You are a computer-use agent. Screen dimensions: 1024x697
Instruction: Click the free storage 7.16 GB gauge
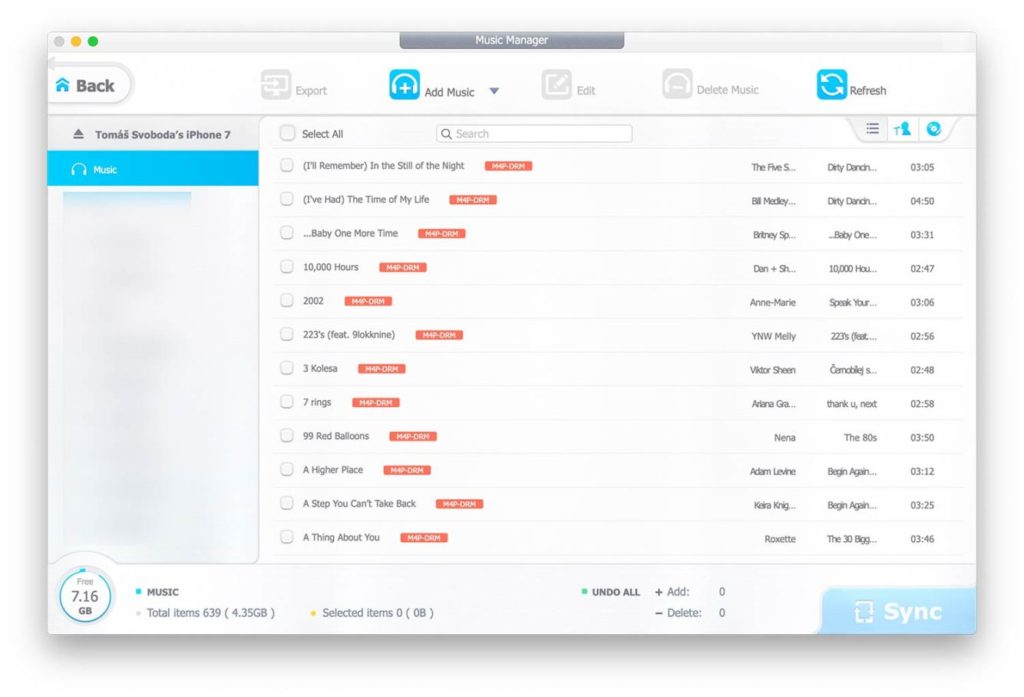pos(85,596)
